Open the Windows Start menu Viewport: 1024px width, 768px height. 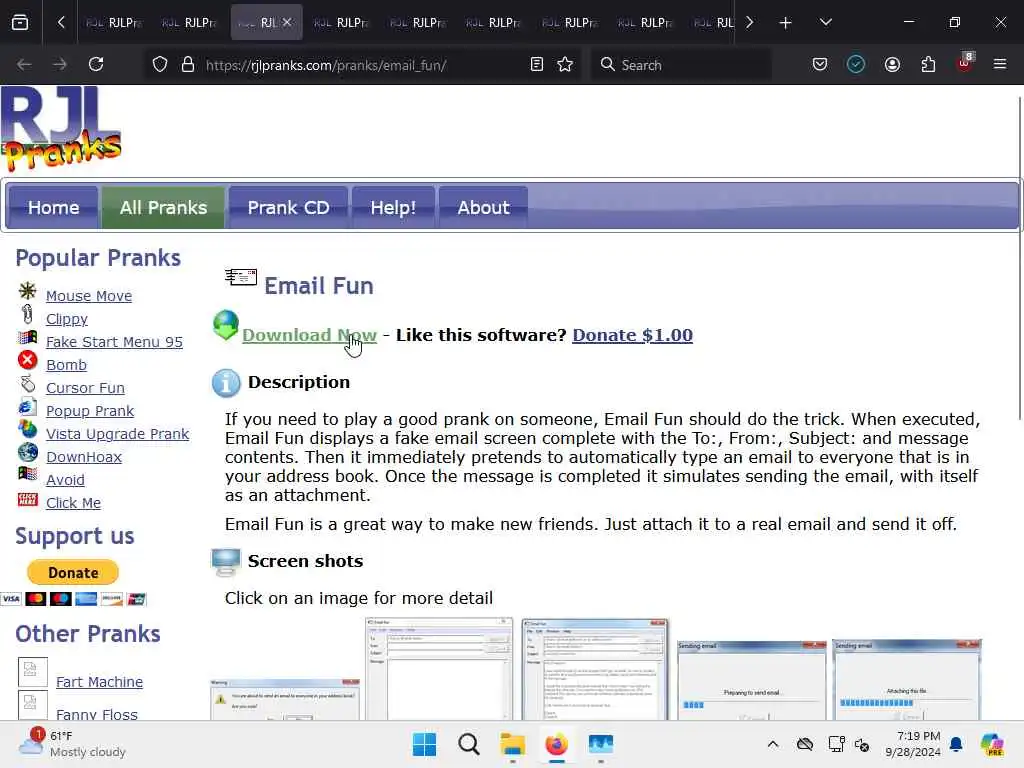tap(424, 744)
